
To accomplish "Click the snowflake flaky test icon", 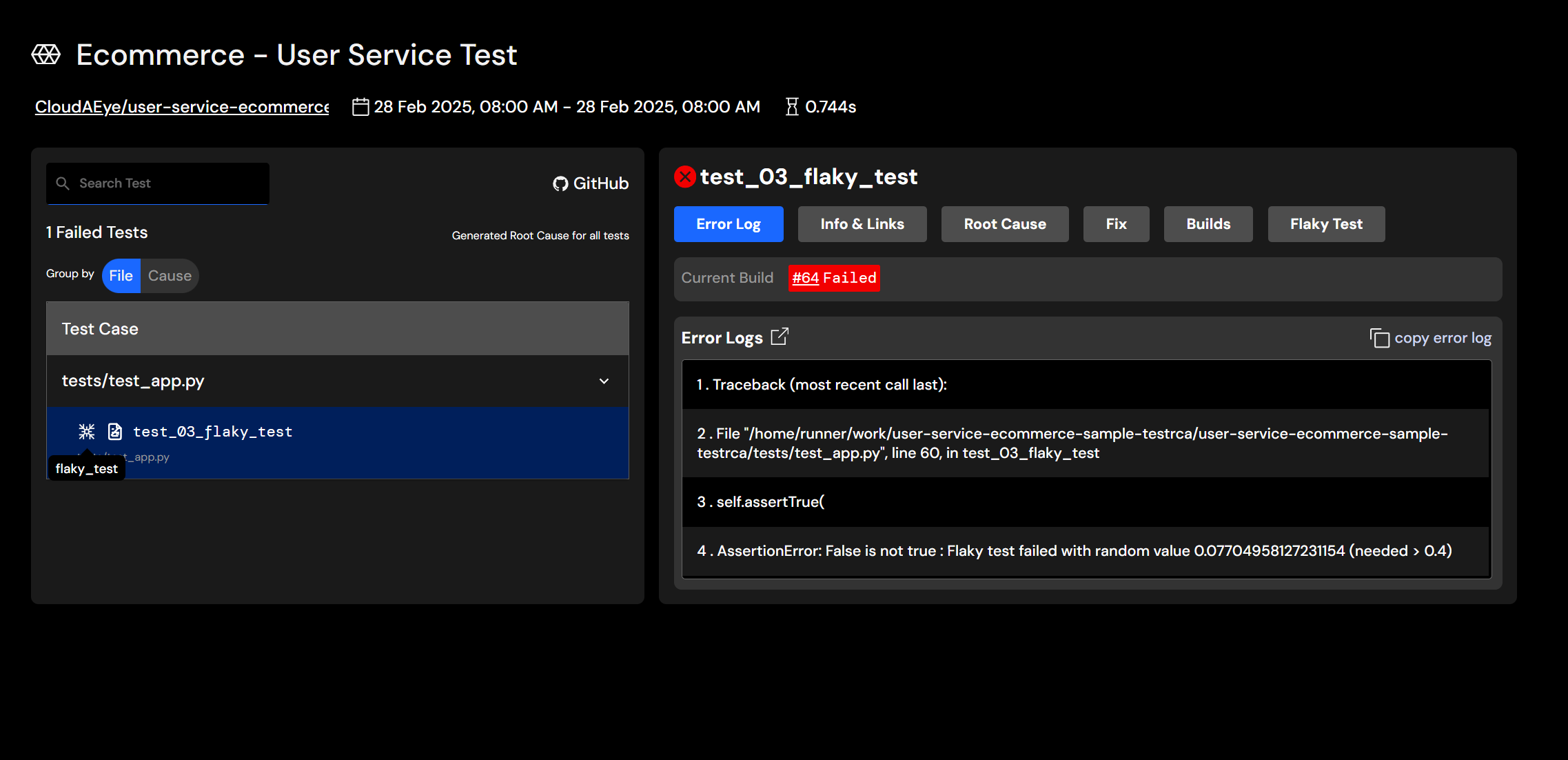I will coord(86,431).
